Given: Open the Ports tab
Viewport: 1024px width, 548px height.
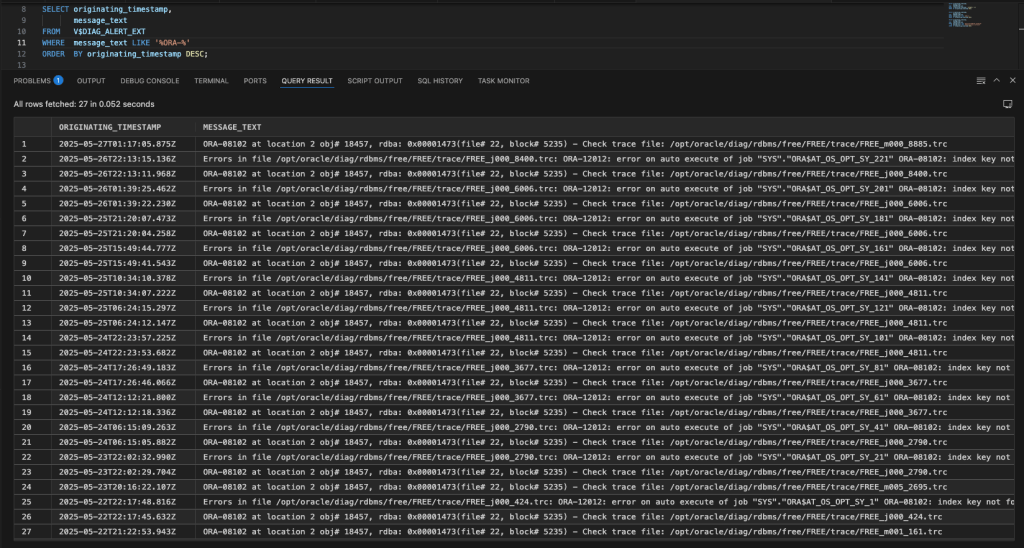Looking at the screenshot, I should pyautogui.click(x=255, y=80).
